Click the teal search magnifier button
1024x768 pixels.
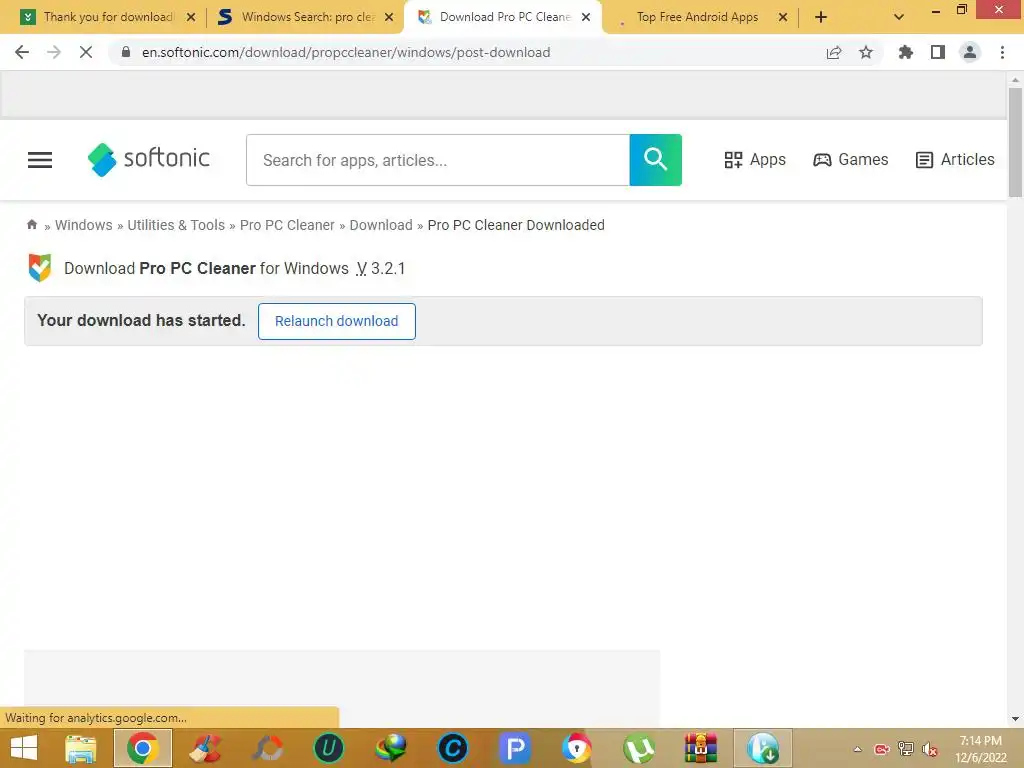(655, 160)
